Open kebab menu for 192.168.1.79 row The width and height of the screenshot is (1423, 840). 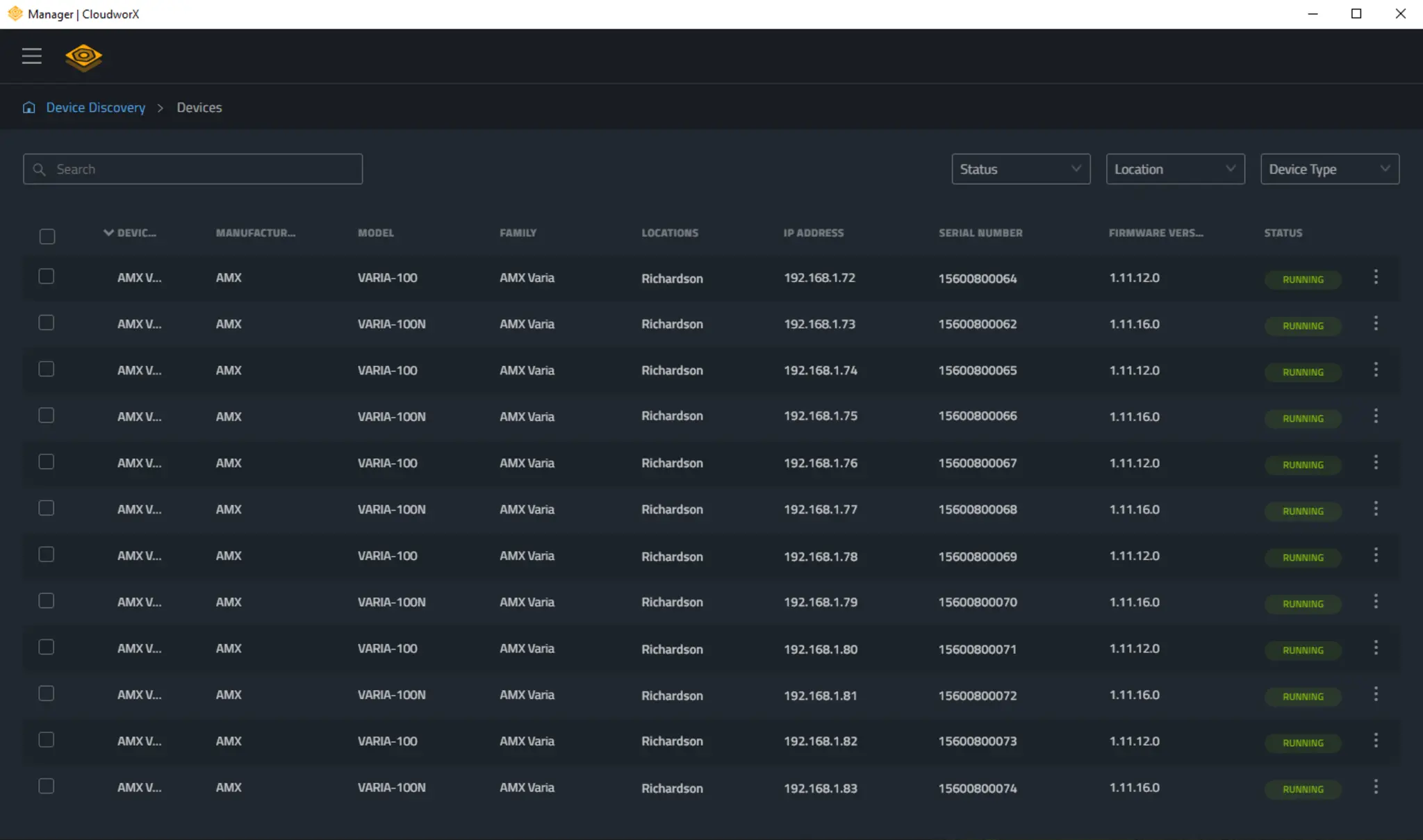(x=1375, y=602)
